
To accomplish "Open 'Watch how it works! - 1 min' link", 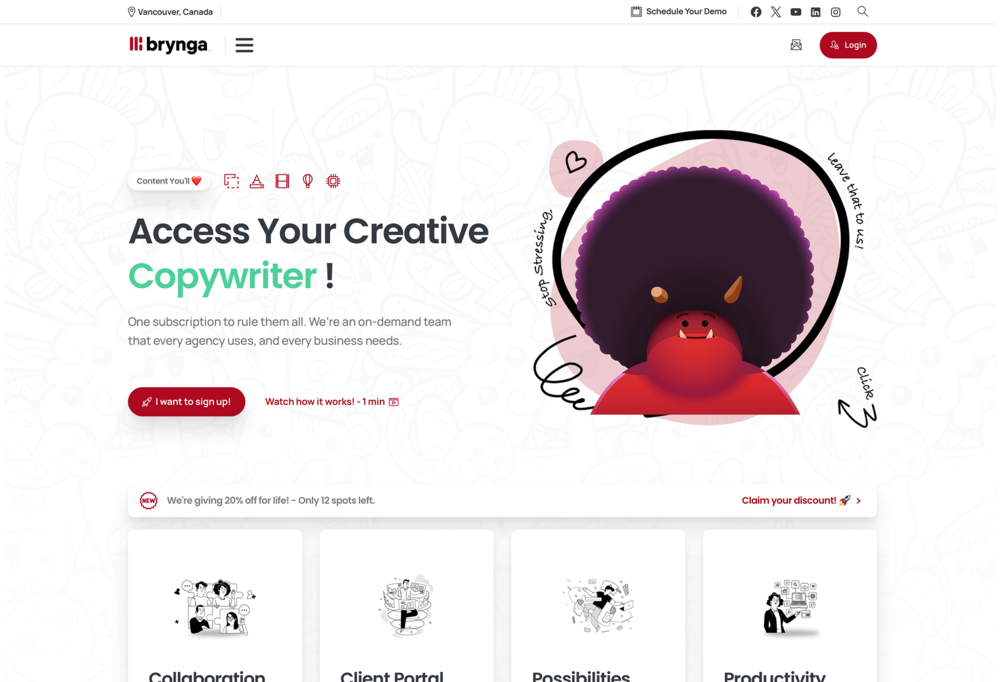I will pos(332,402).
